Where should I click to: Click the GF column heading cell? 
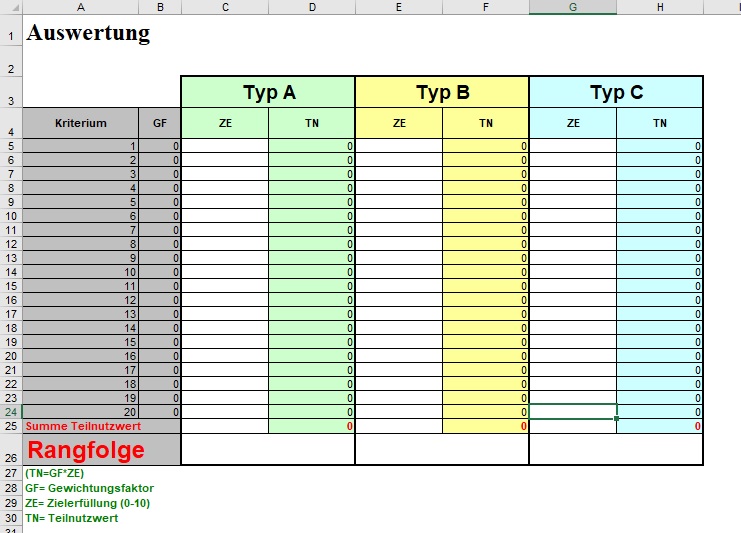tap(160, 123)
